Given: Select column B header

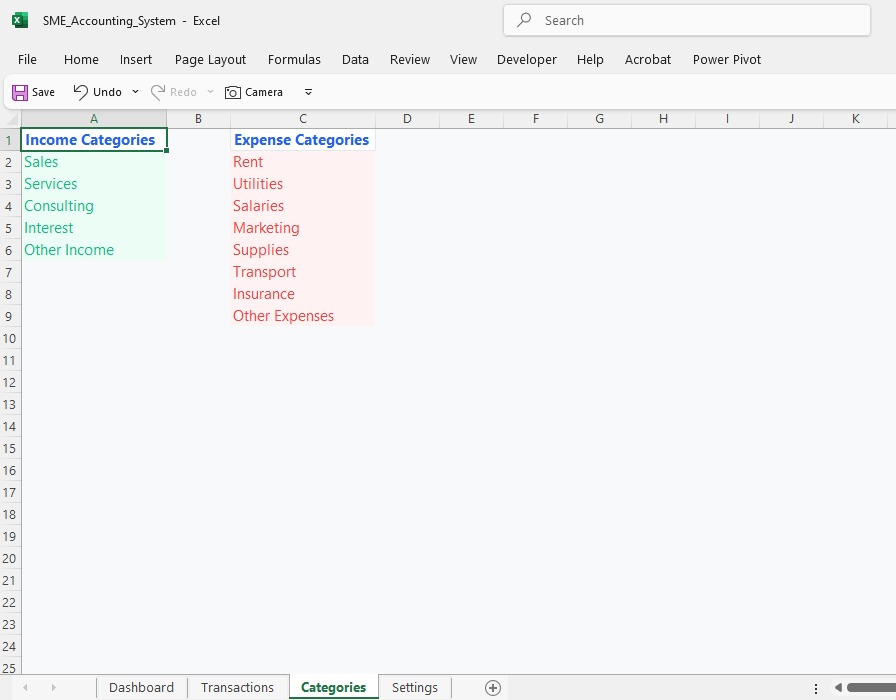Looking at the screenshot, I should coord(198,119).
